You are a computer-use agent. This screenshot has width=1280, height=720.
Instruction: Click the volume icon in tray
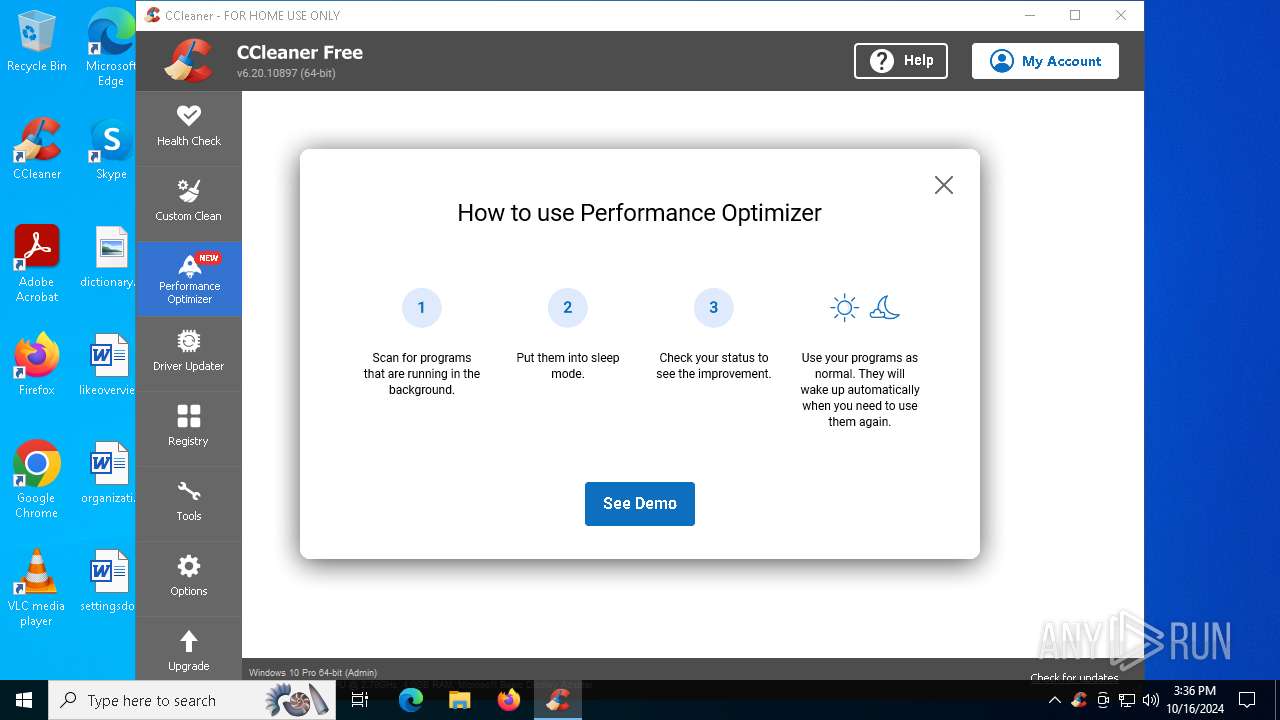point(1151,700)
